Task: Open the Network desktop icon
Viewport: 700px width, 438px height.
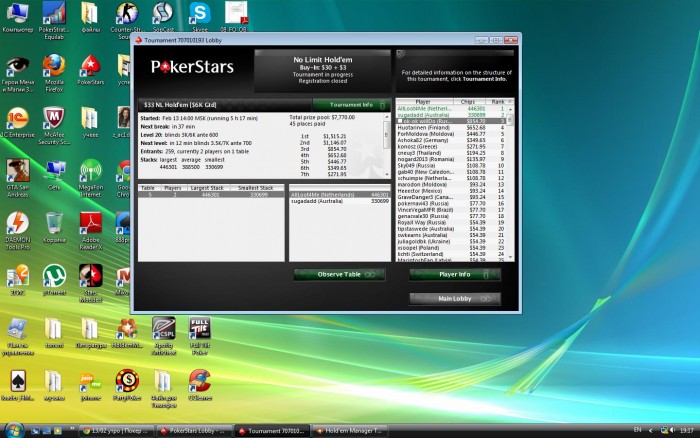Action: click(54, 175)
